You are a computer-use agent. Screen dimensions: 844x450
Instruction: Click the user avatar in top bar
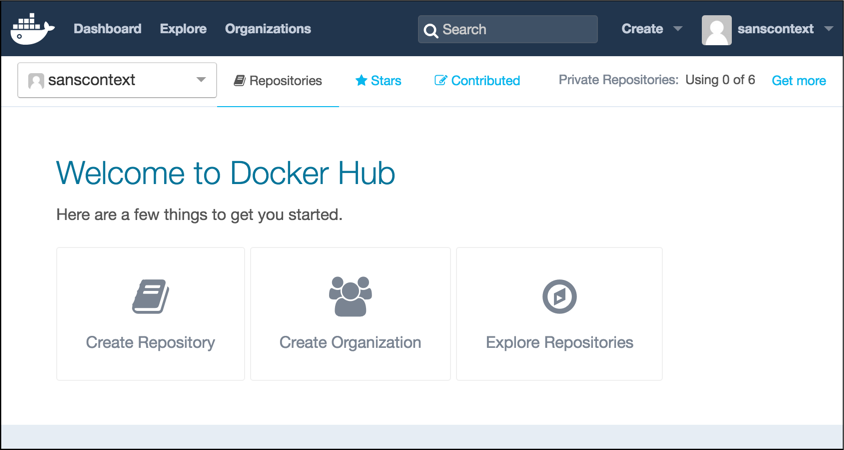[716, 30]
